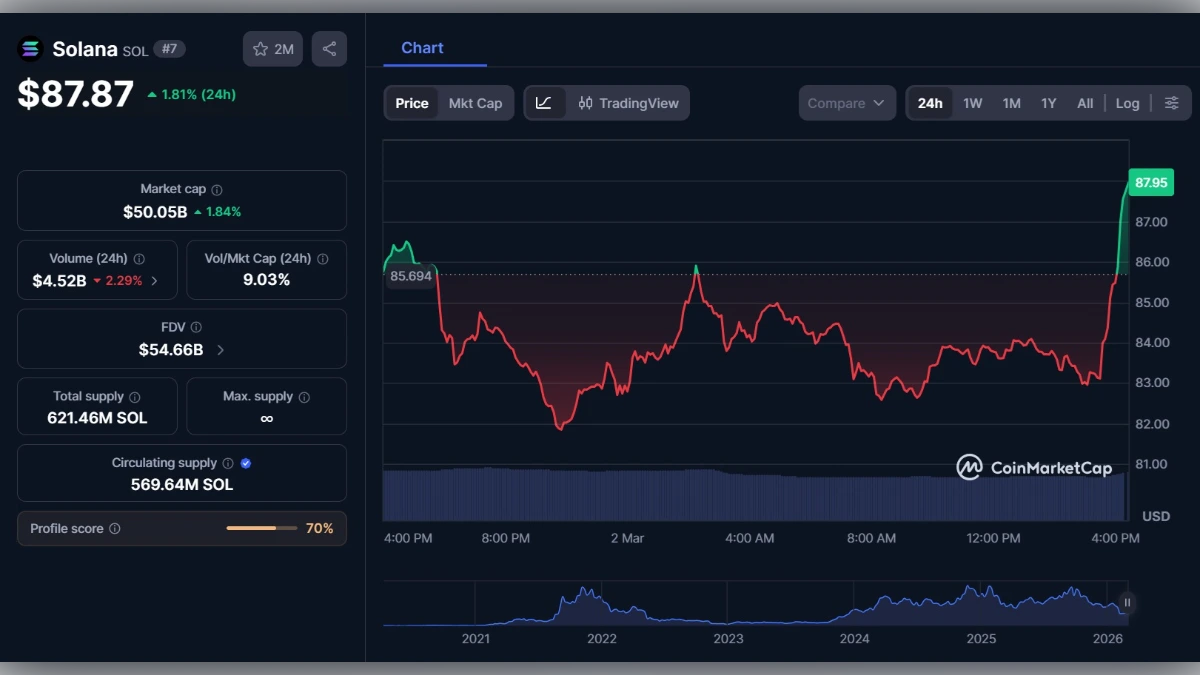Image resolution: width=1200 pixels, height=675 pixels.
Task: Select the line chart icon
Action: point(546,102)
